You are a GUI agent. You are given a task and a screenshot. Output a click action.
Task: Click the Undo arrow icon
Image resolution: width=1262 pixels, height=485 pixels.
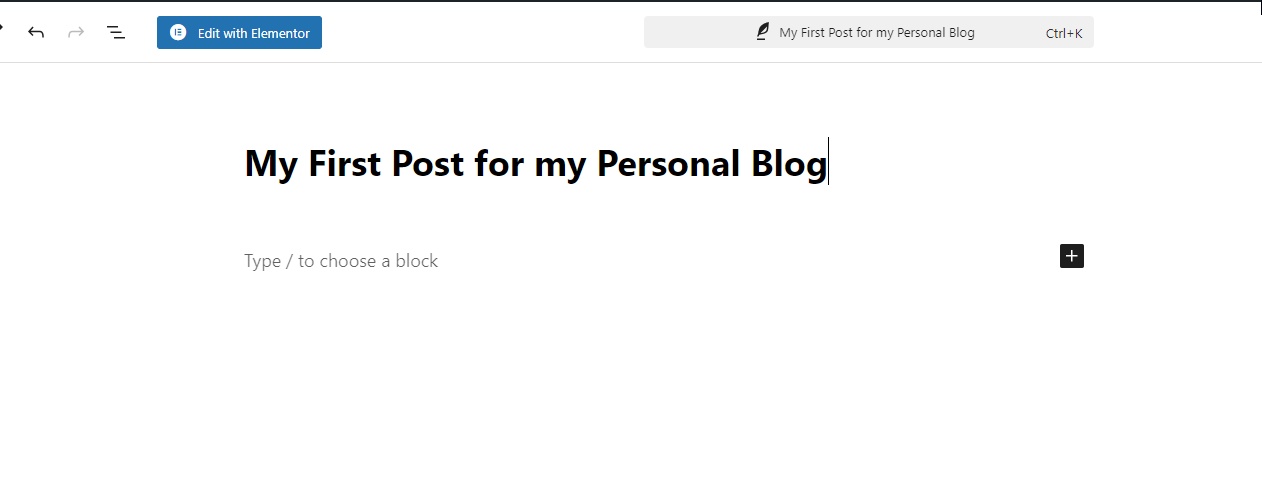pyautogui.click(x=36, y=32)
